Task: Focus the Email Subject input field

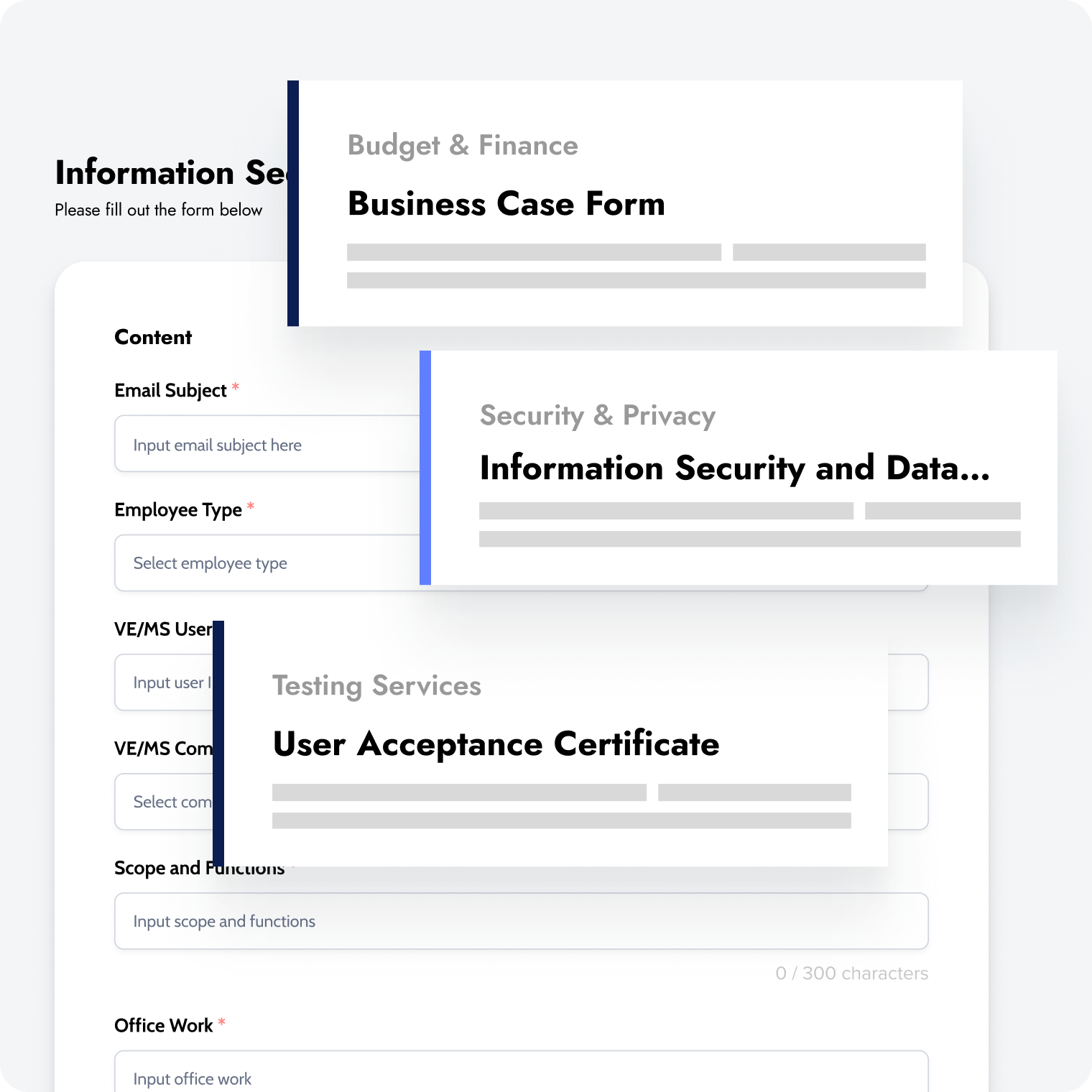Action: (266, 444)
